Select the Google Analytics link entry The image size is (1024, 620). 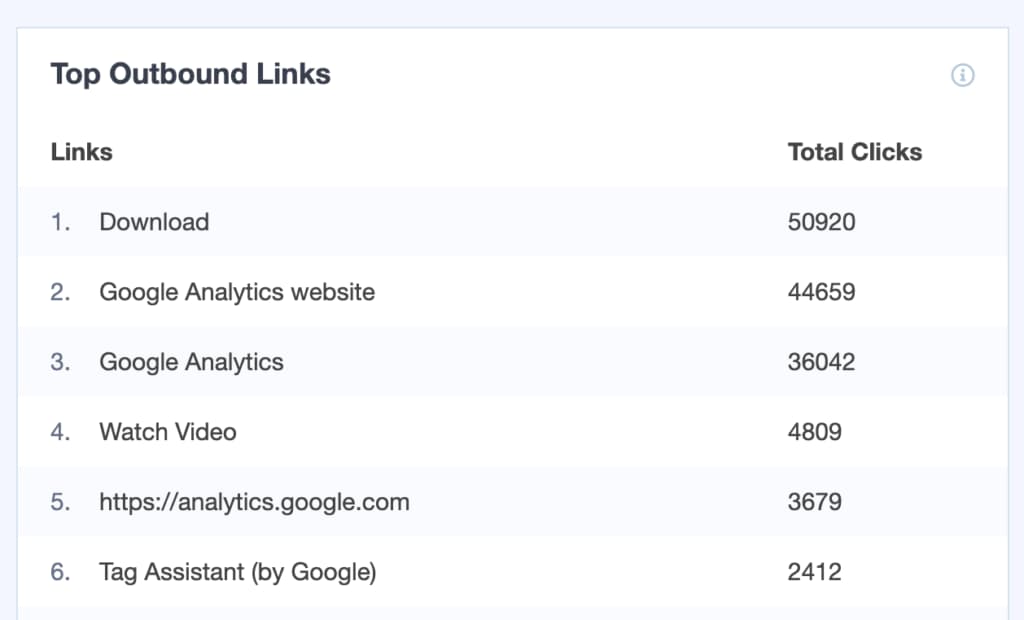point(190,362)
